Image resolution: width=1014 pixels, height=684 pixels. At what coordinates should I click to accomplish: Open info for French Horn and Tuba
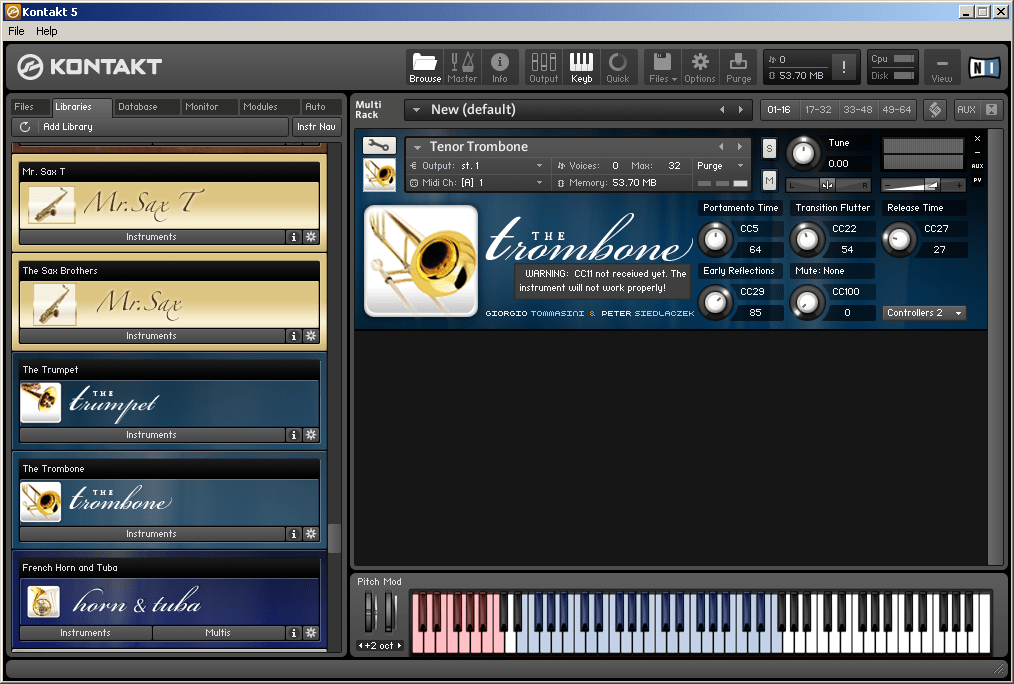pyautogui.click(x=294, y=632)
